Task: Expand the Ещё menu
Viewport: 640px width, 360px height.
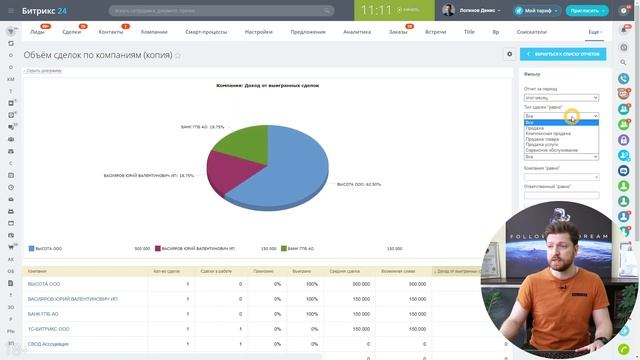Action: pos(595,32)
